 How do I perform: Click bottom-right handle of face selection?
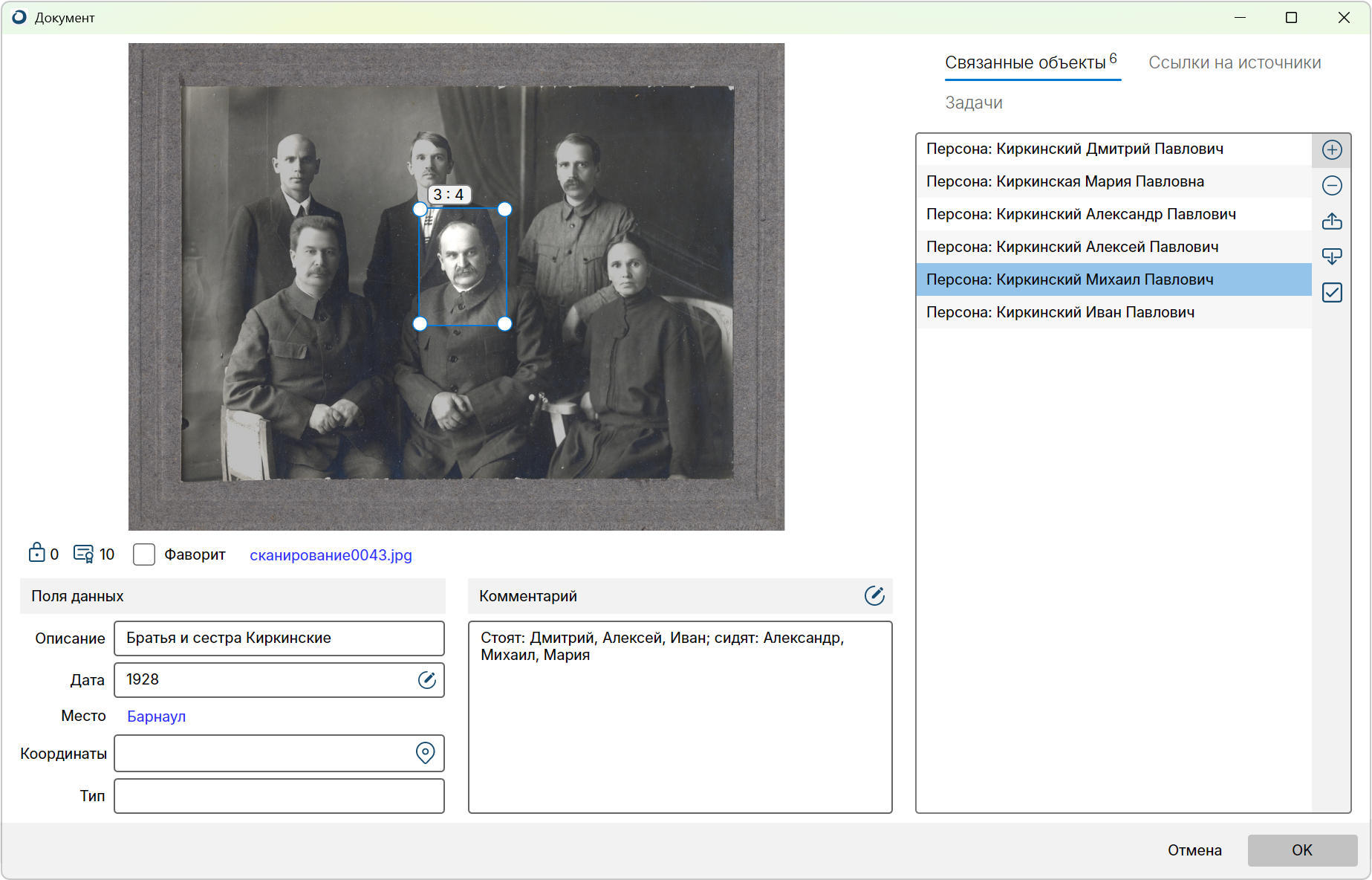[504, 323]
